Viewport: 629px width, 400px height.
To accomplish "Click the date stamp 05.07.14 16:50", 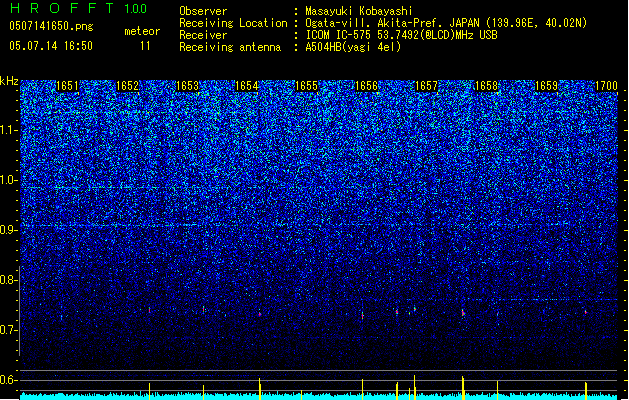I will [x=51, y=46].
